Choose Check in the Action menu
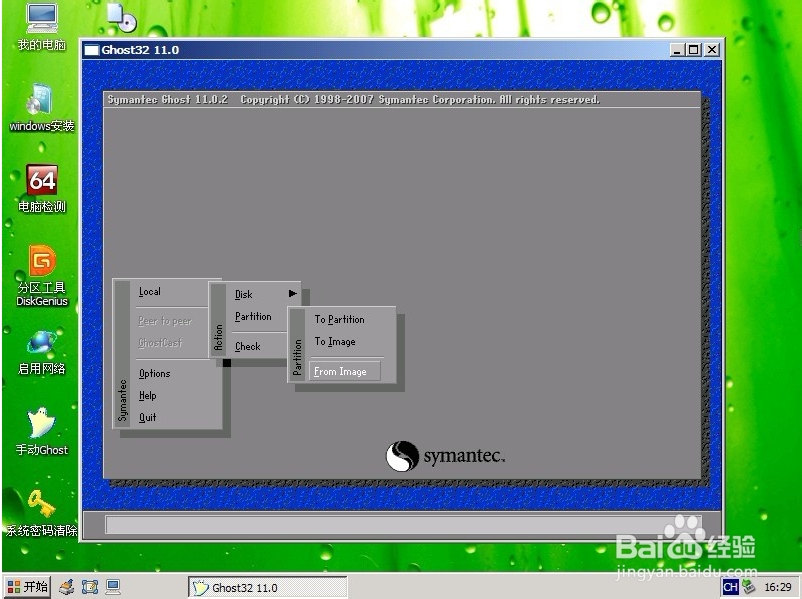 pos(248,346)
